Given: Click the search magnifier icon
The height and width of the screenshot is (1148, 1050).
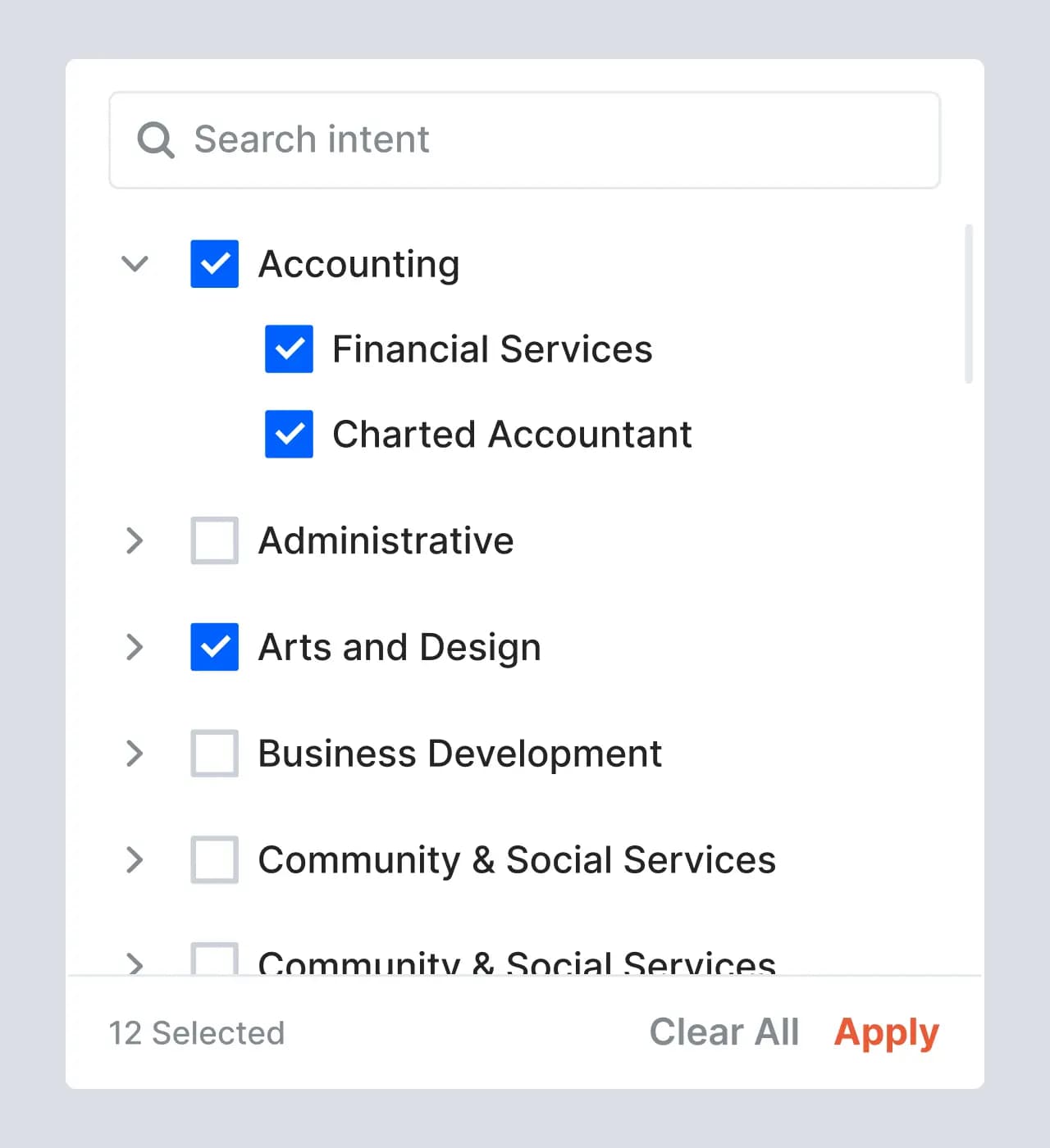Looking at the screenshot, I should [155, 139].
